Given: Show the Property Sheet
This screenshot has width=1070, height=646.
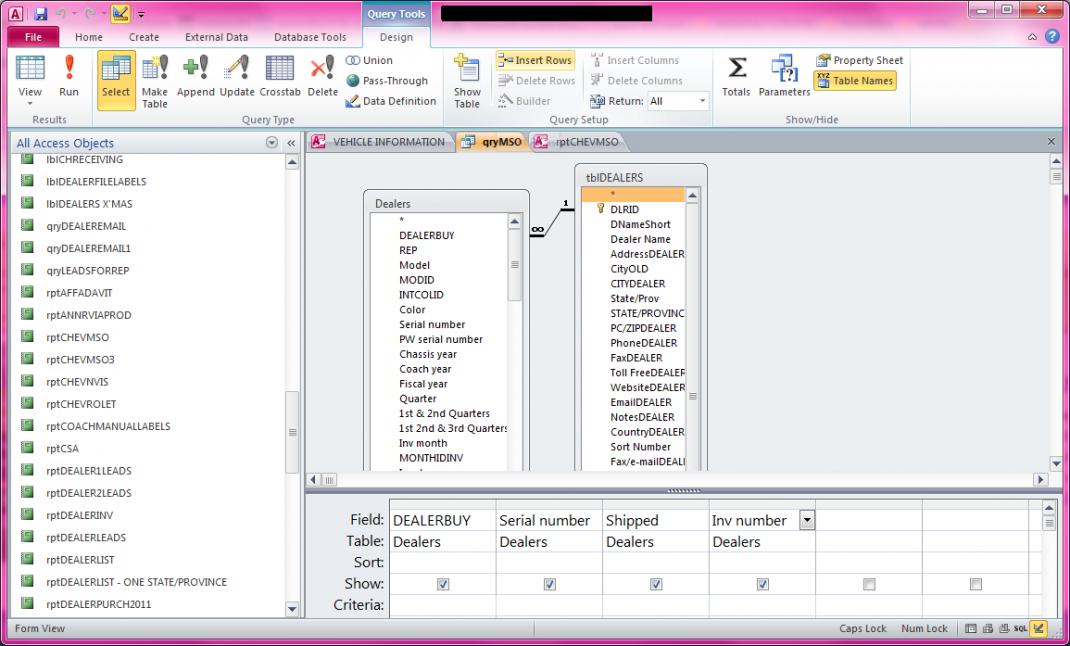Looking at the screenshot, I should pos(859,60).
